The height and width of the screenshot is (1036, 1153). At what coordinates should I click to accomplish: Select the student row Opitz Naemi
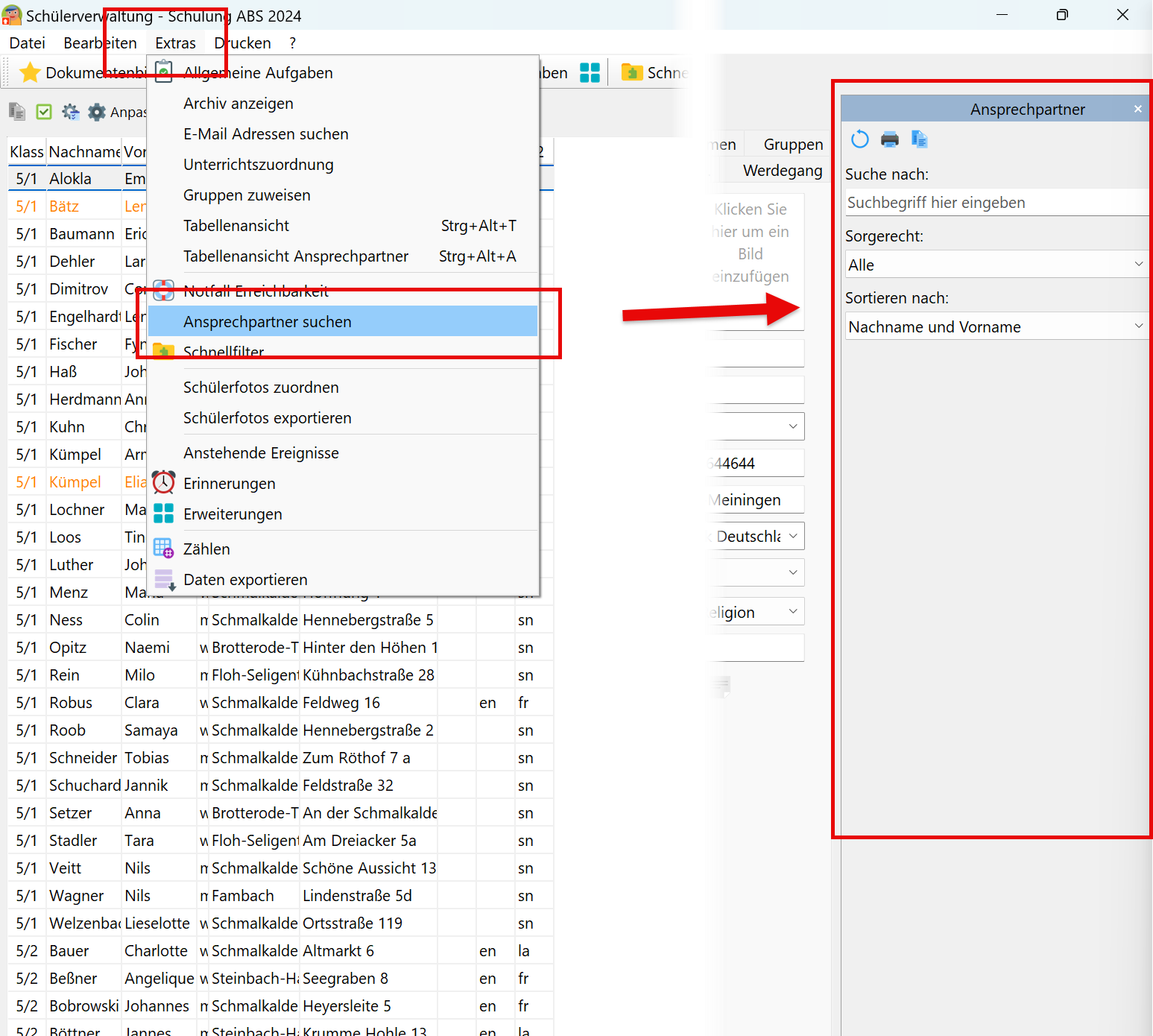280,647
